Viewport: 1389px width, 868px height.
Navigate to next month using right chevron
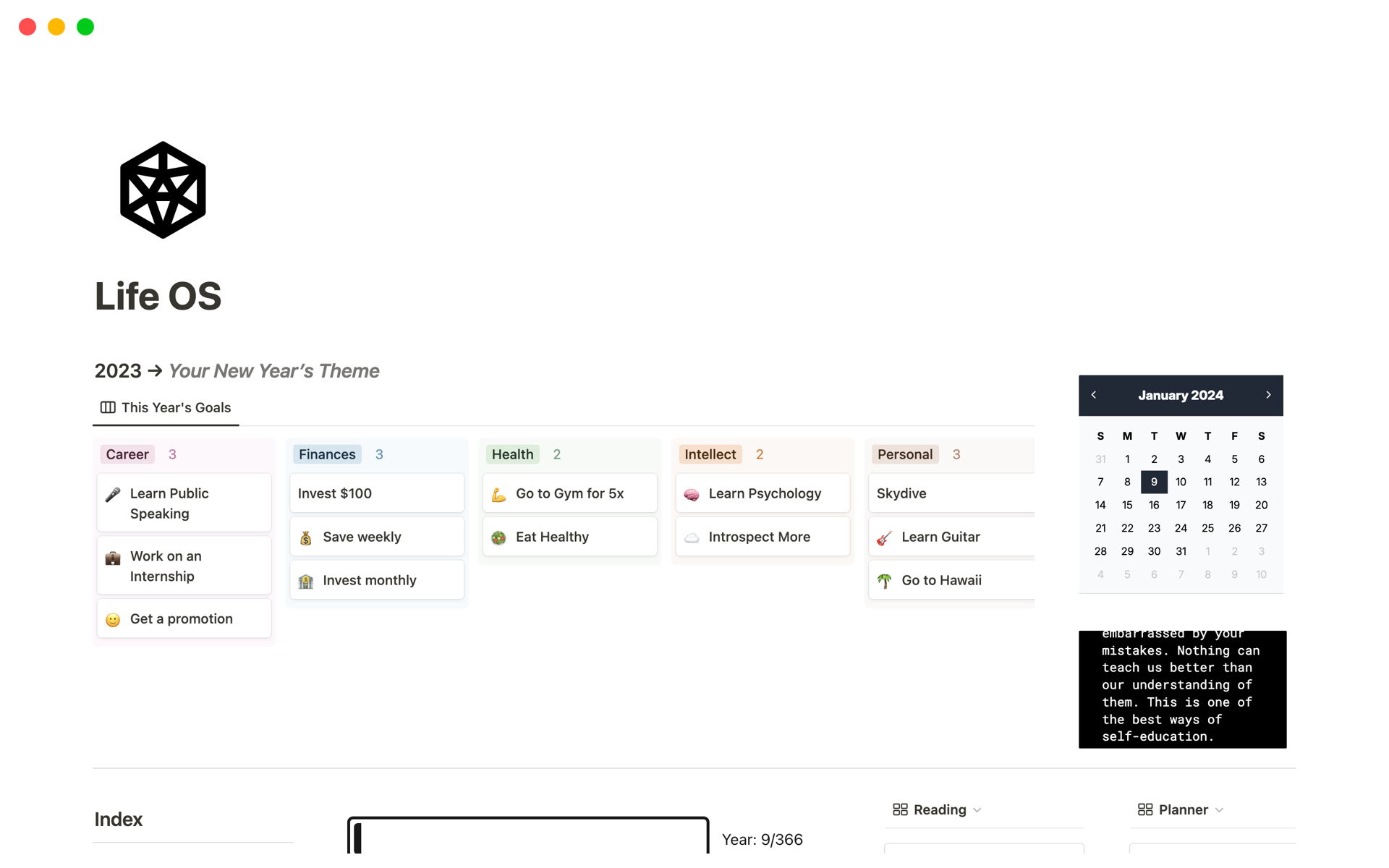pos(1268,395)
